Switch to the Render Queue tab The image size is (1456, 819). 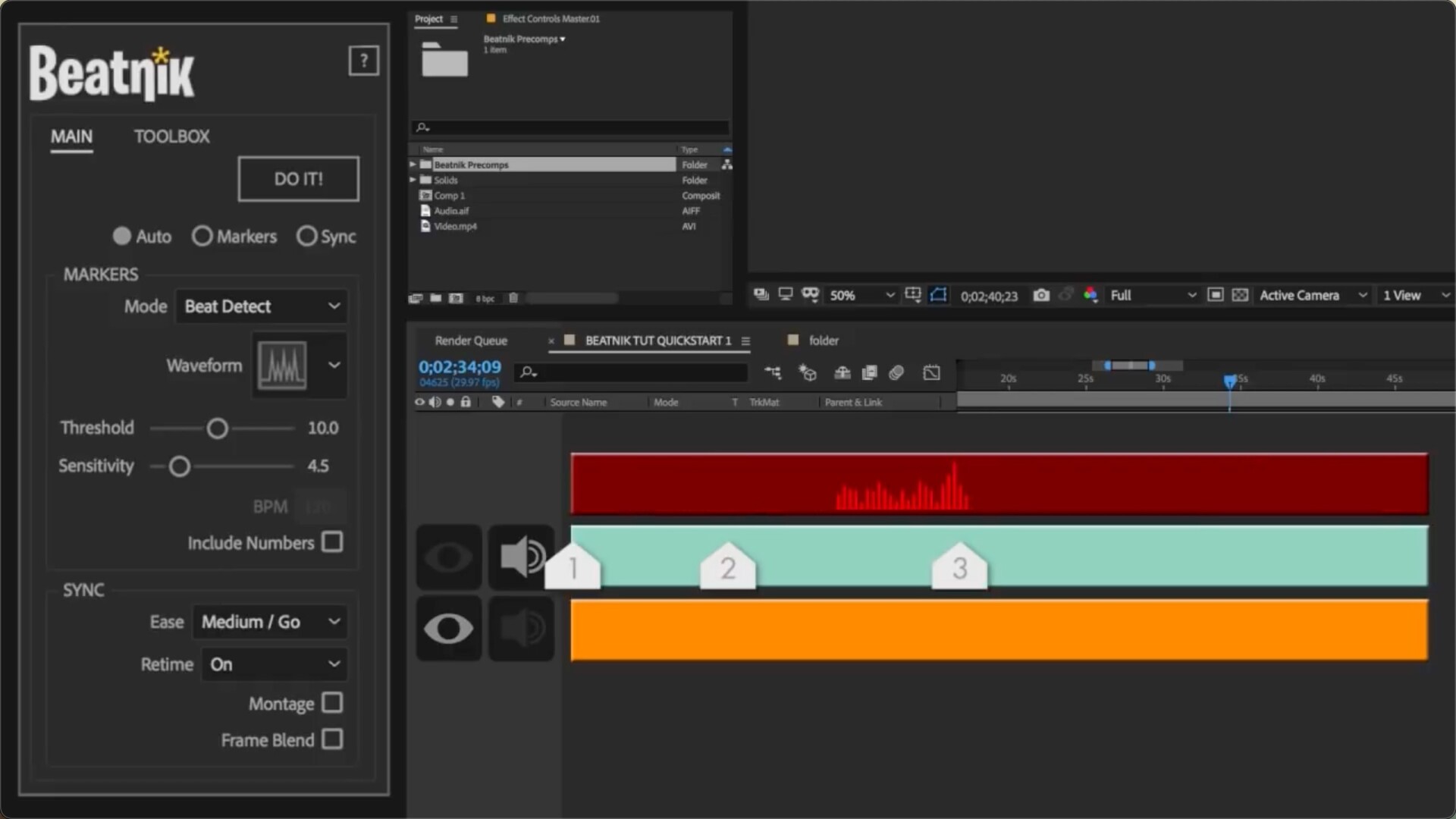471,340
